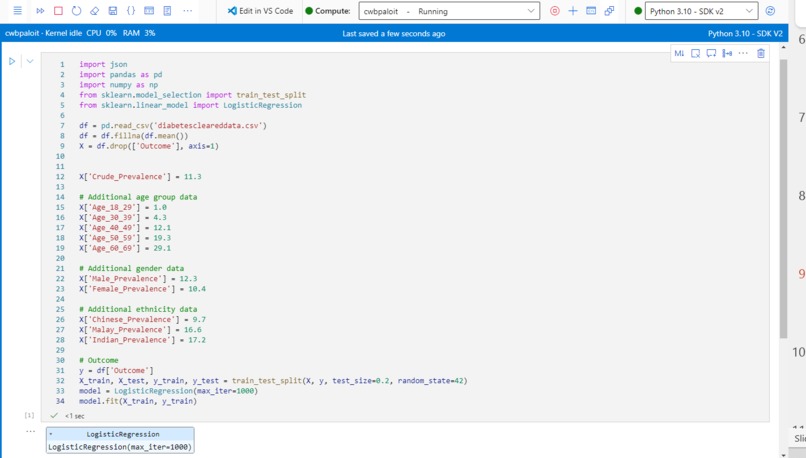Click the scrollbar up arrow
Screen dimensions: 806x458
pyautogui.click(x=783, y=47)
